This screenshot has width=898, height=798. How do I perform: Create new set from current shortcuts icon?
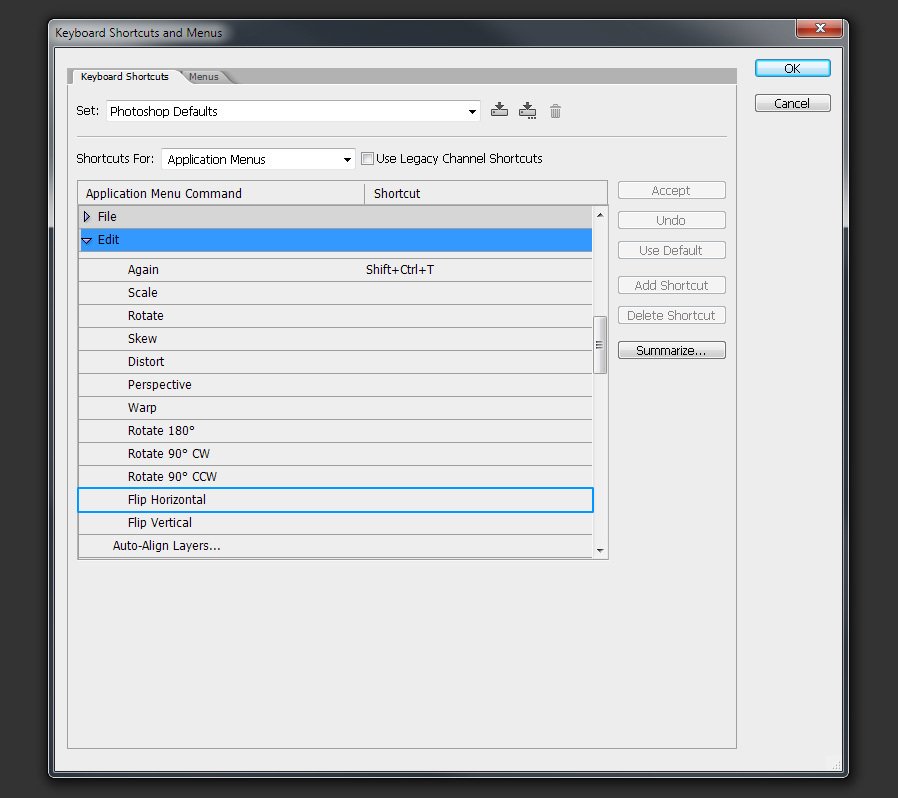pos(527,110)
